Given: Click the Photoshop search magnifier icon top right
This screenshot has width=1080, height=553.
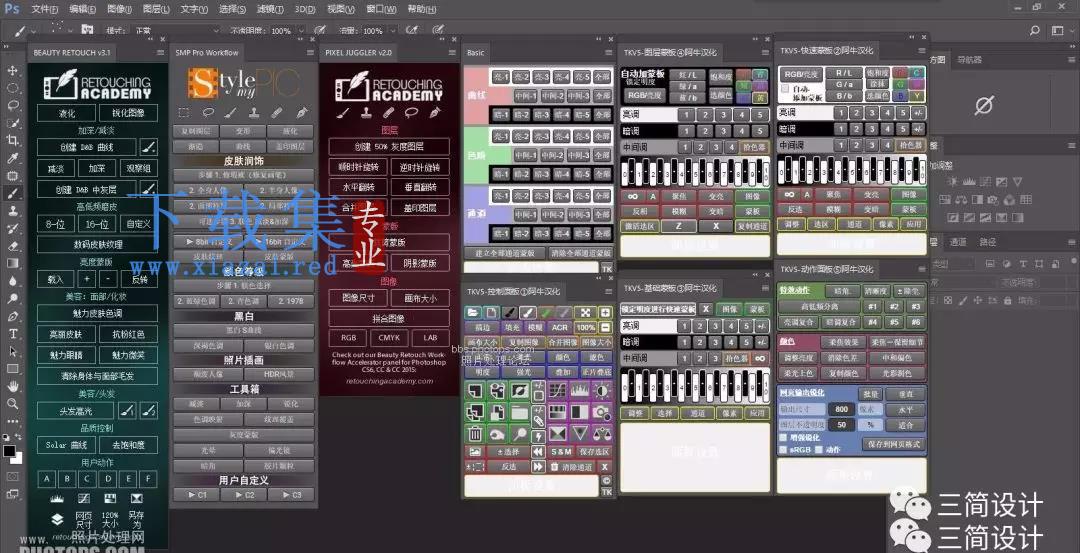Looking at the screenshot, I should (1035, 31).
